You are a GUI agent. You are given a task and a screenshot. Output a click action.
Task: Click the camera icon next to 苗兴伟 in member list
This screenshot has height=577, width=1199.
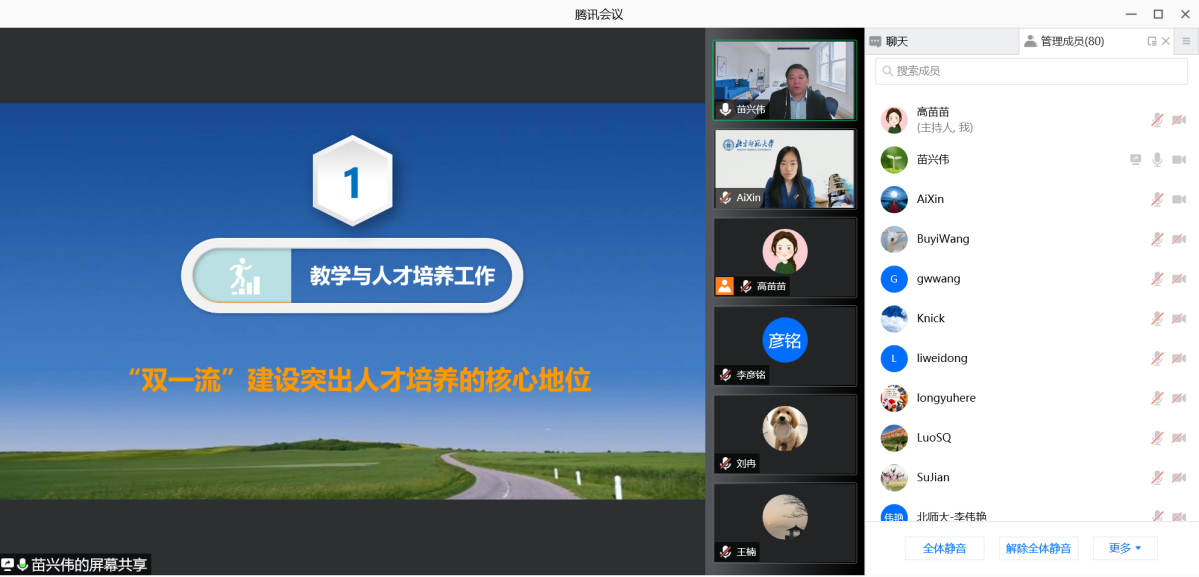pos(1181,159)
